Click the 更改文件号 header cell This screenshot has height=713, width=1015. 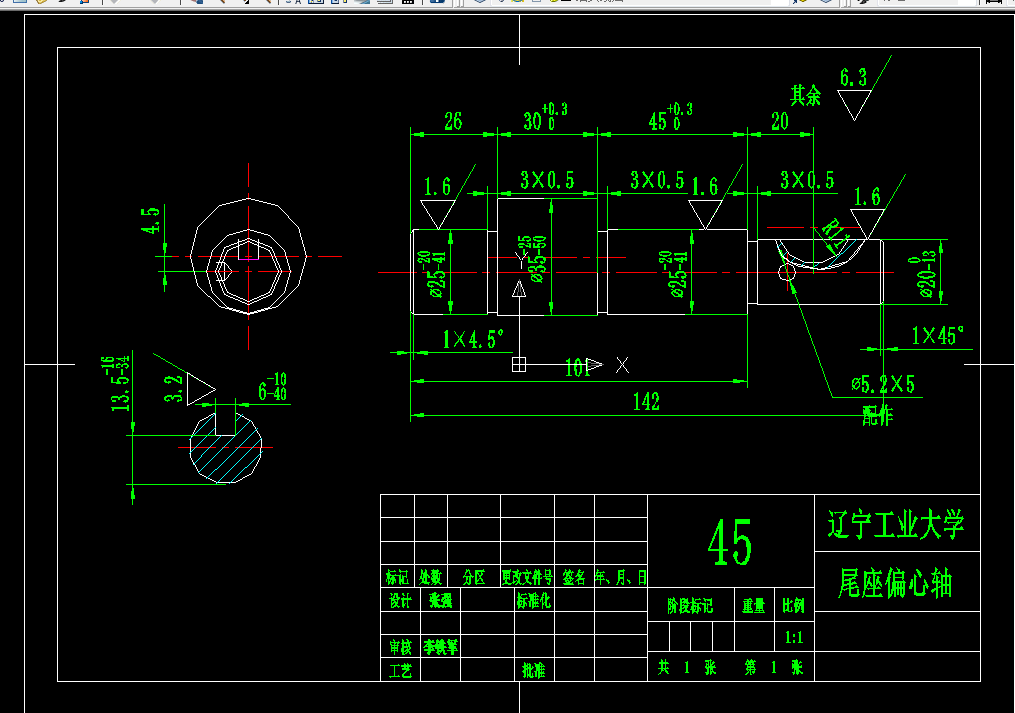[x=528, y=577]
